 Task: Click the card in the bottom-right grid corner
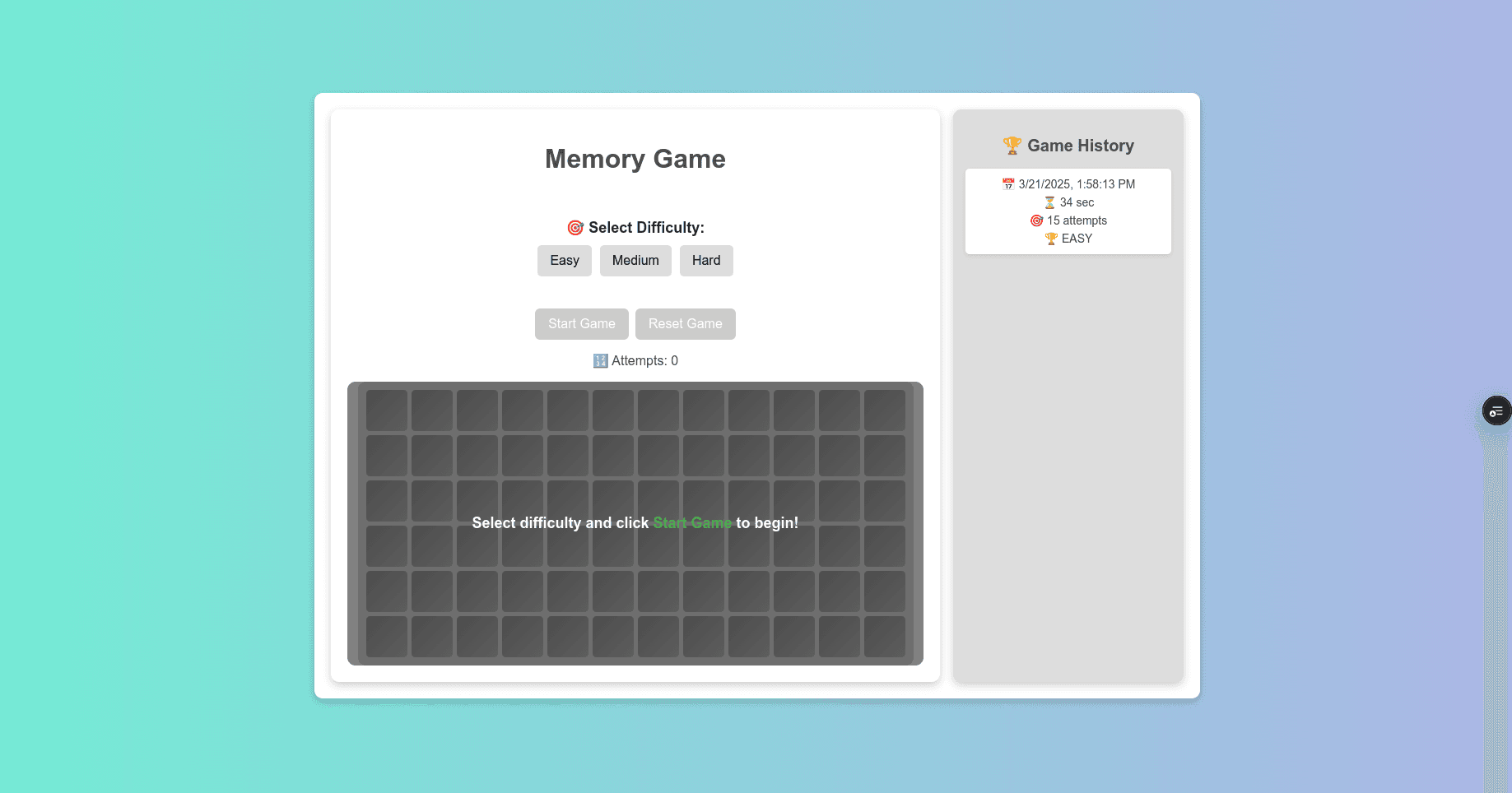885,636
